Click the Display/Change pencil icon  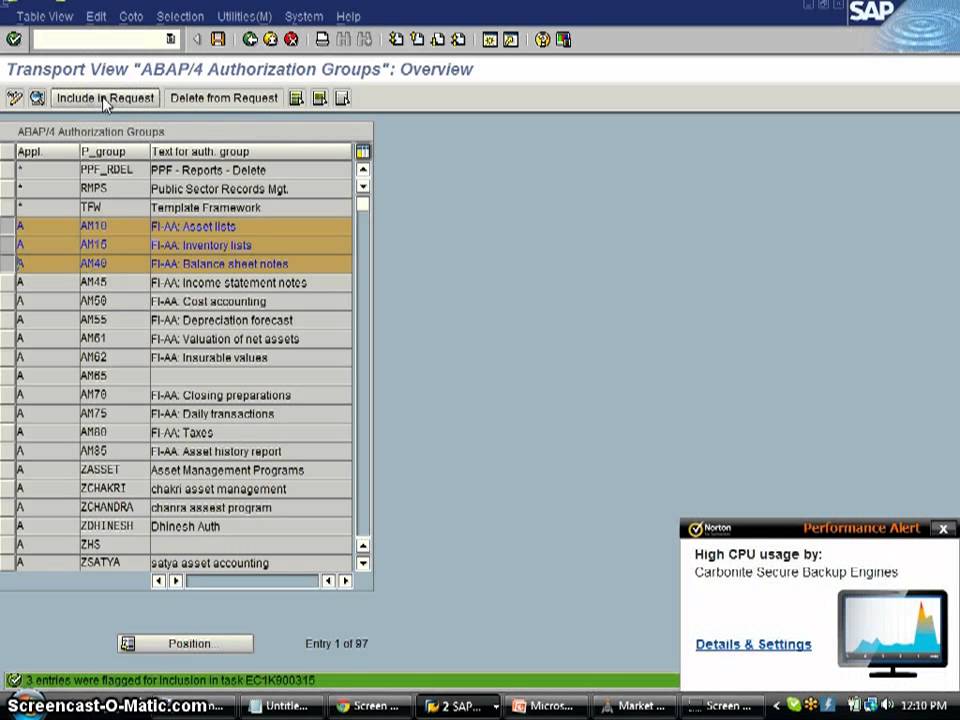[x=15, y=98]
